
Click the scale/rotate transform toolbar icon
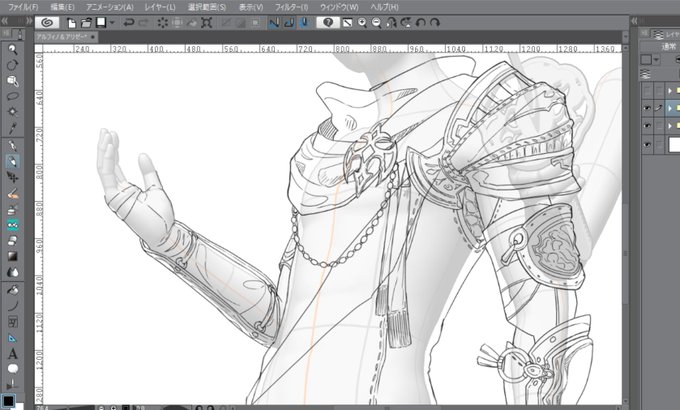click(x=206, y=23)
